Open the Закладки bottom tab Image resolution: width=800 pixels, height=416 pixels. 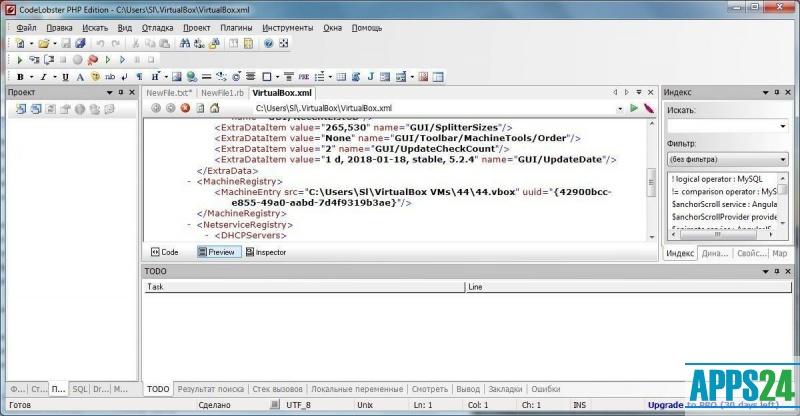pyautogui.click(x=505, y=389)
